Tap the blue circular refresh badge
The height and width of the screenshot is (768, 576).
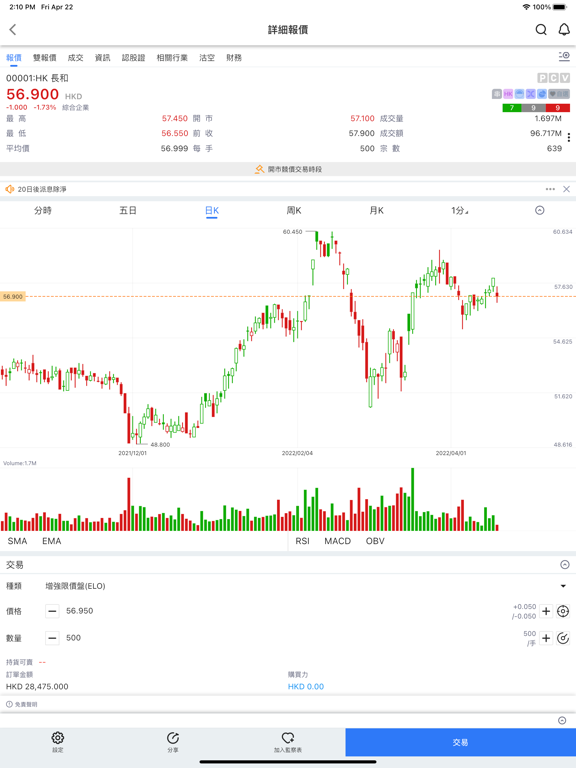point(542,94)
